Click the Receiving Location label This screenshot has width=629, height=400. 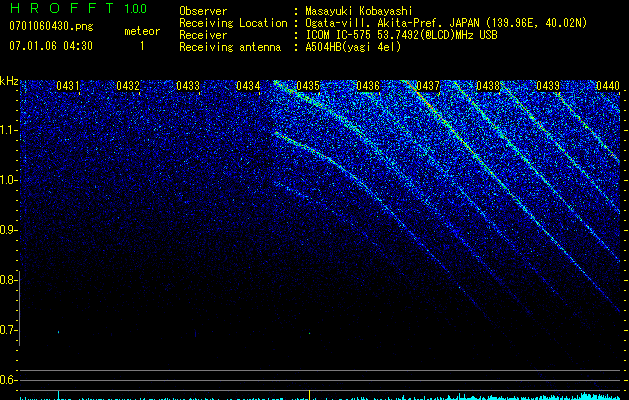pos(233,23)
